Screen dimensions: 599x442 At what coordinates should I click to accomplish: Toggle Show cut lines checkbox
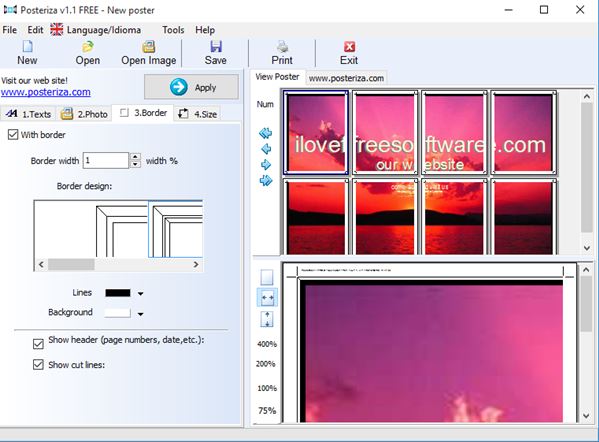[38, 364]
